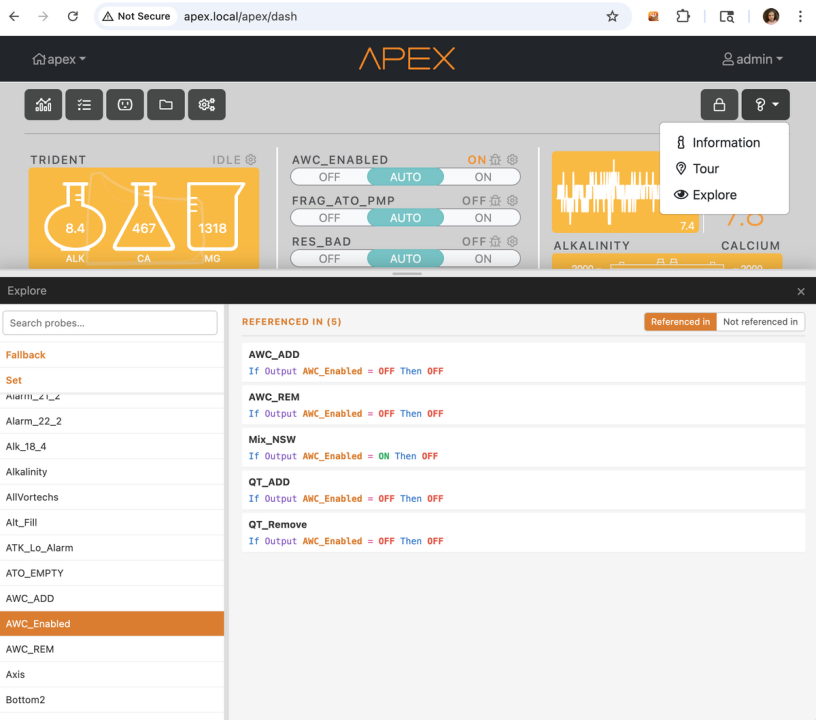Open the outlets toolbar icon
The image size is (816, 720).
125,105
